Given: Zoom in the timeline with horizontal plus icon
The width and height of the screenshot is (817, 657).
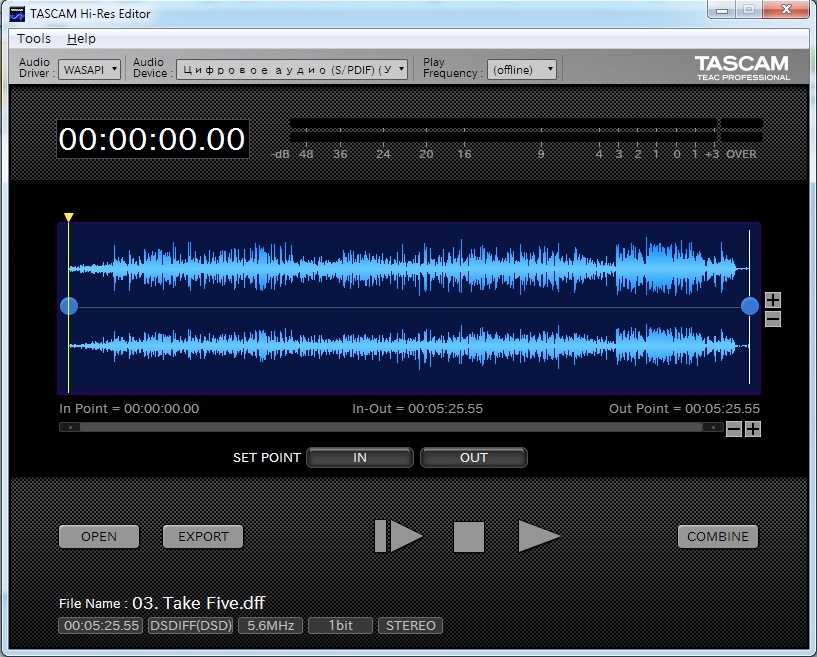Looking at the screenshot, I should (753, 429).
